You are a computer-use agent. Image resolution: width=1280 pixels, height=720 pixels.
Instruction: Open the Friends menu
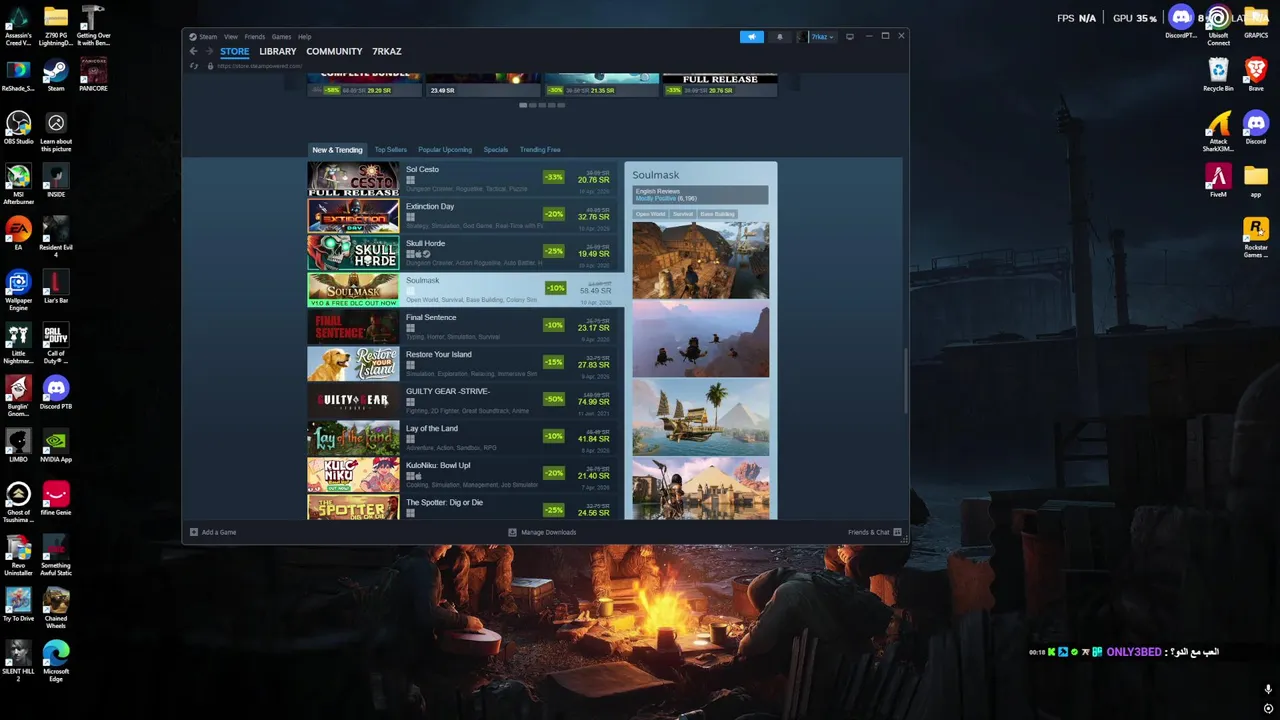(x=255, y=37)
